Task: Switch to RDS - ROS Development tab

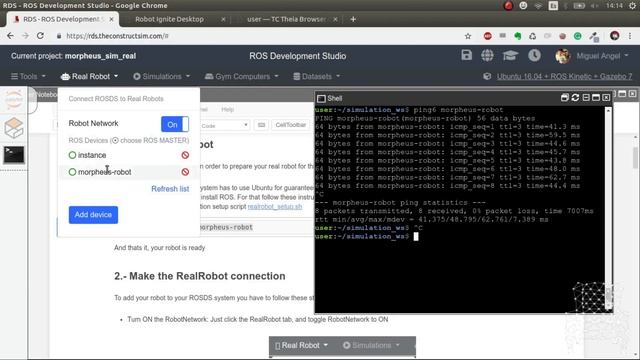Action: click(62, 19)
